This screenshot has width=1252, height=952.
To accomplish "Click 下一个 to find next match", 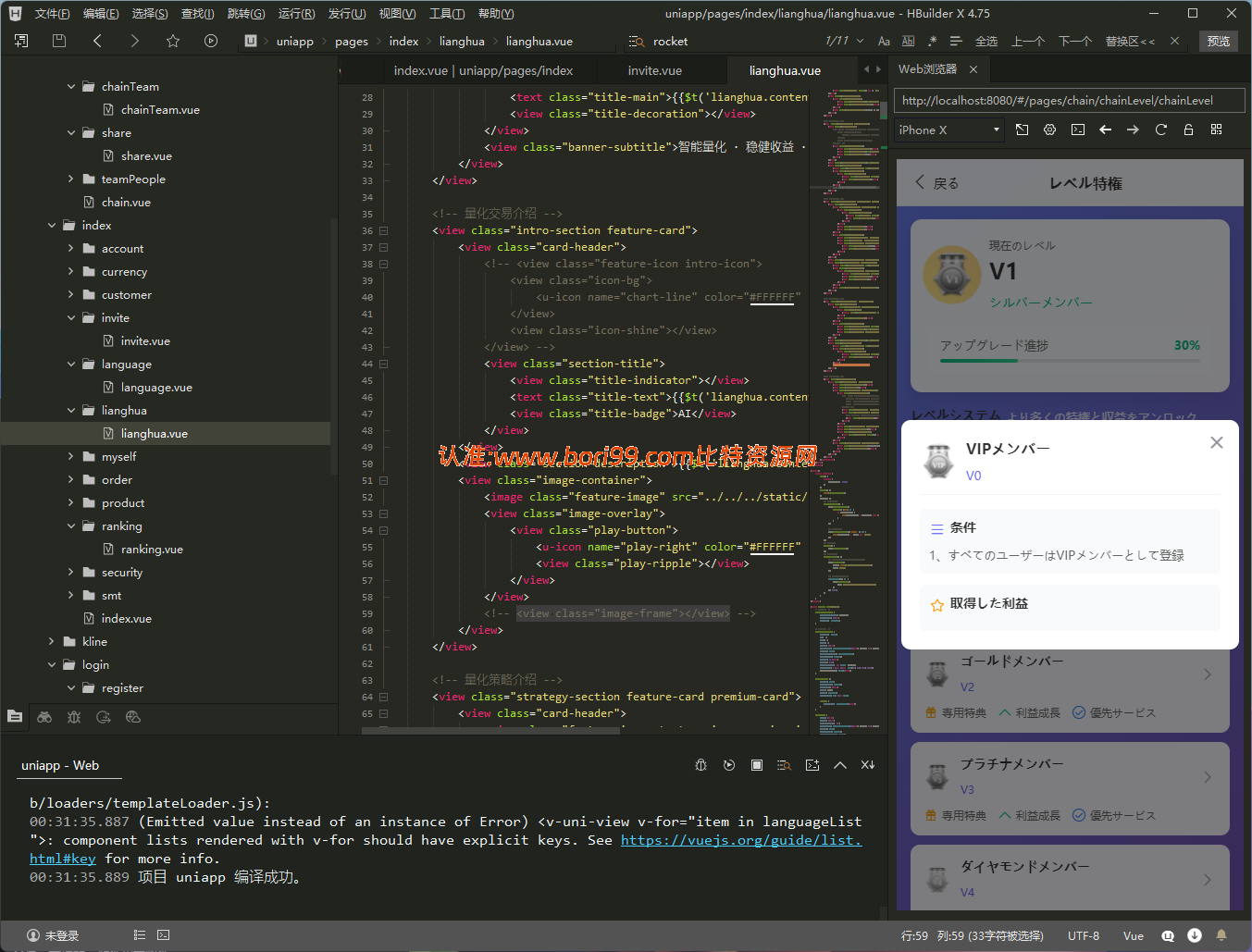I will [x=1075, y=42].
